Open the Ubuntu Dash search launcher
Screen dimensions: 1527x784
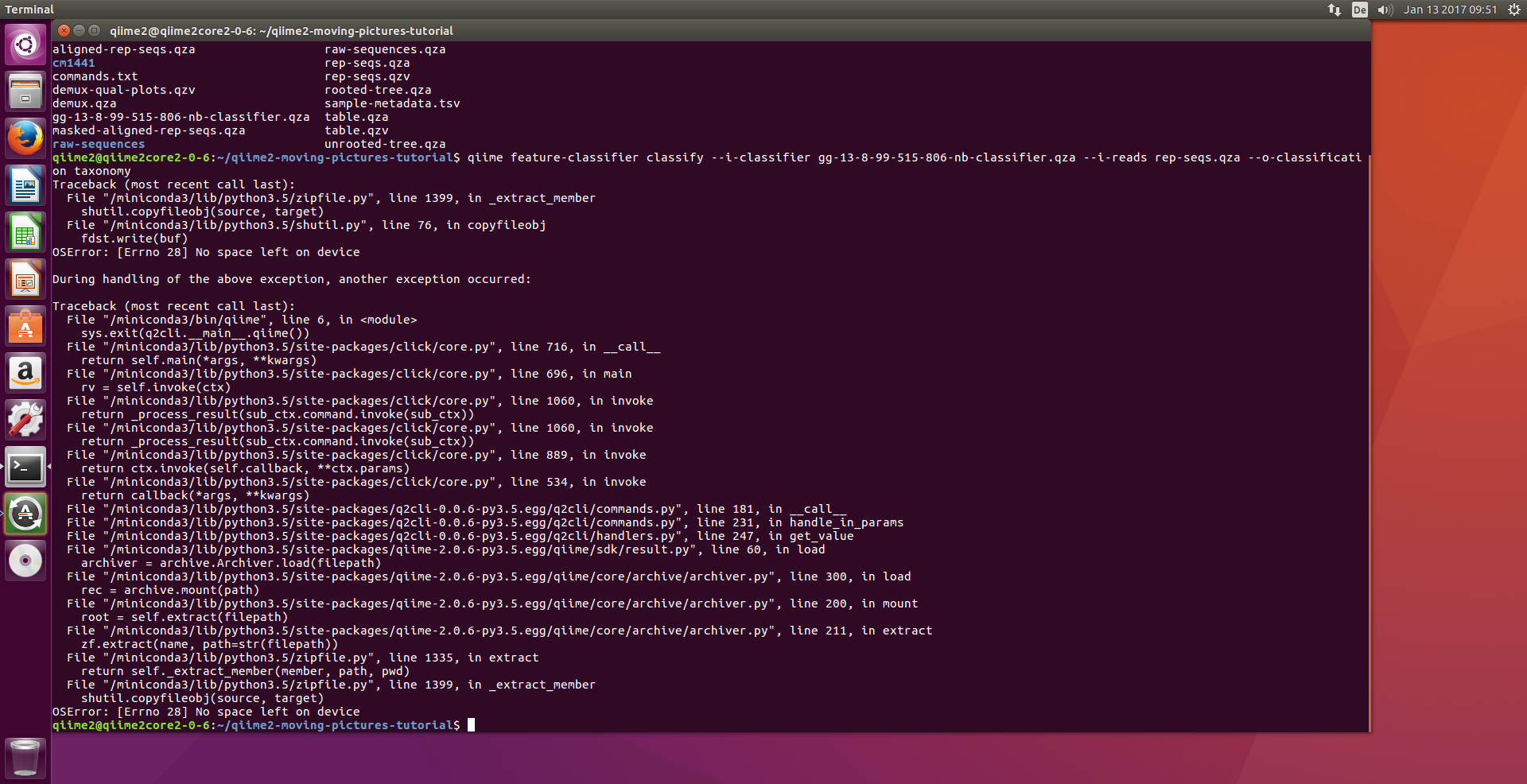click(25, 45)
